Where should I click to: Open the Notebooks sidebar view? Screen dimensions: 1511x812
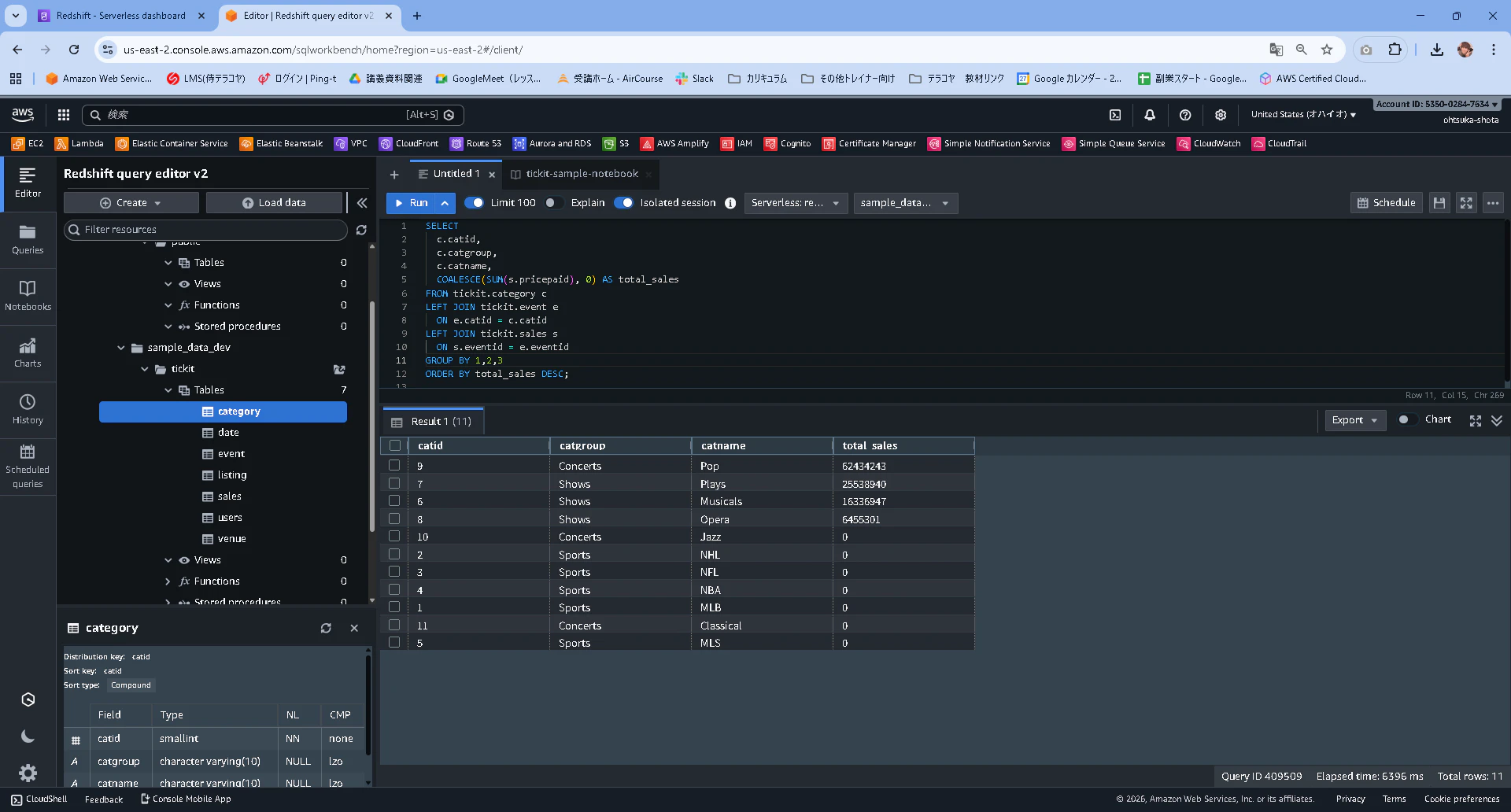[x=28, y=297]
